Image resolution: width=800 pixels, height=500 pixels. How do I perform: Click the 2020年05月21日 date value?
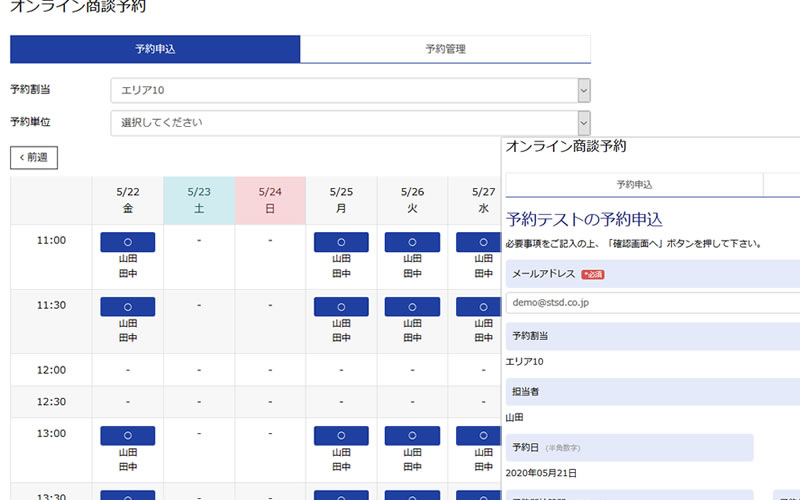point(541,473)
